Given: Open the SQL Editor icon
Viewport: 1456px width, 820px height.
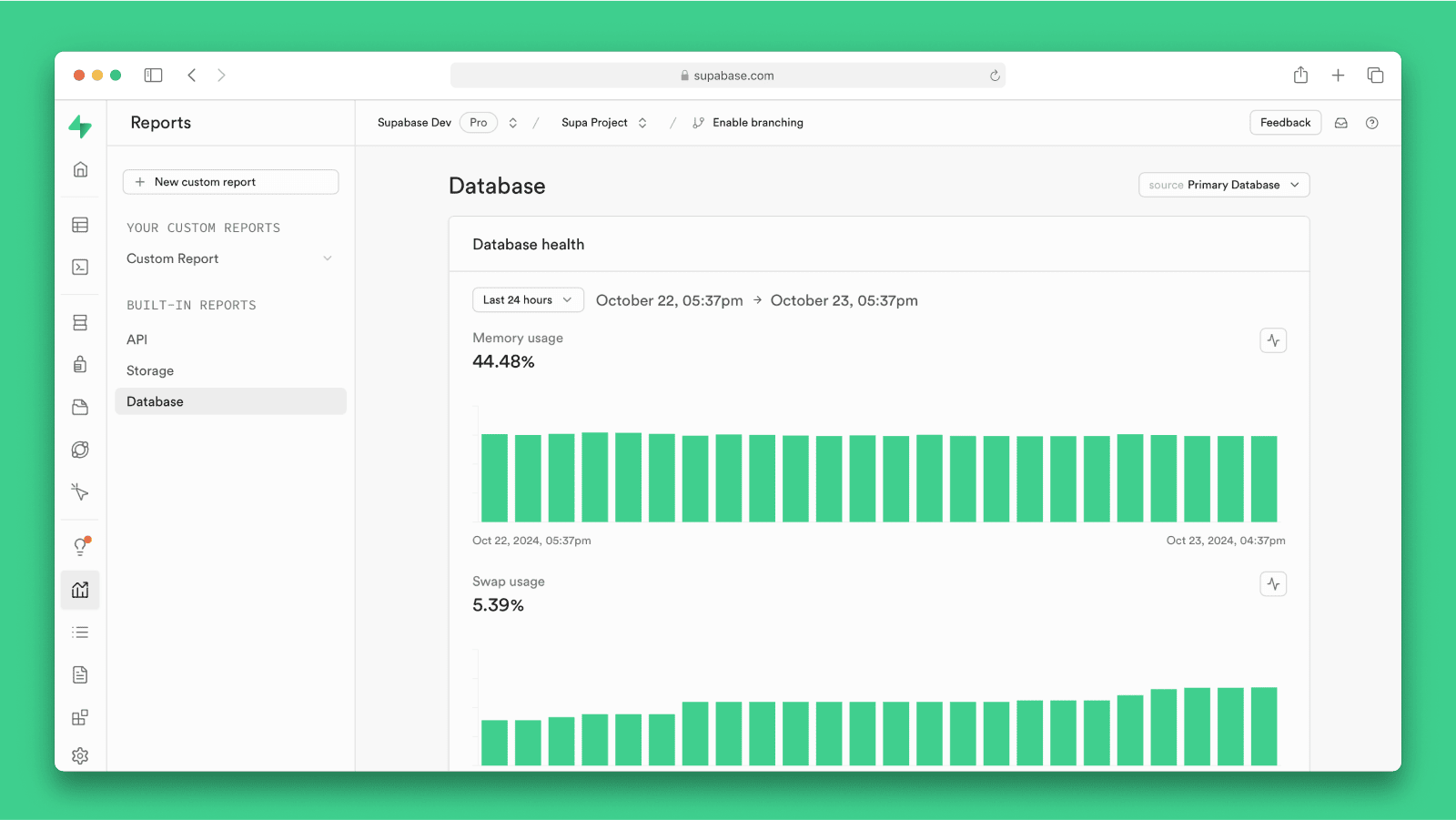Looking at the screenshot, I should [80, 267].
